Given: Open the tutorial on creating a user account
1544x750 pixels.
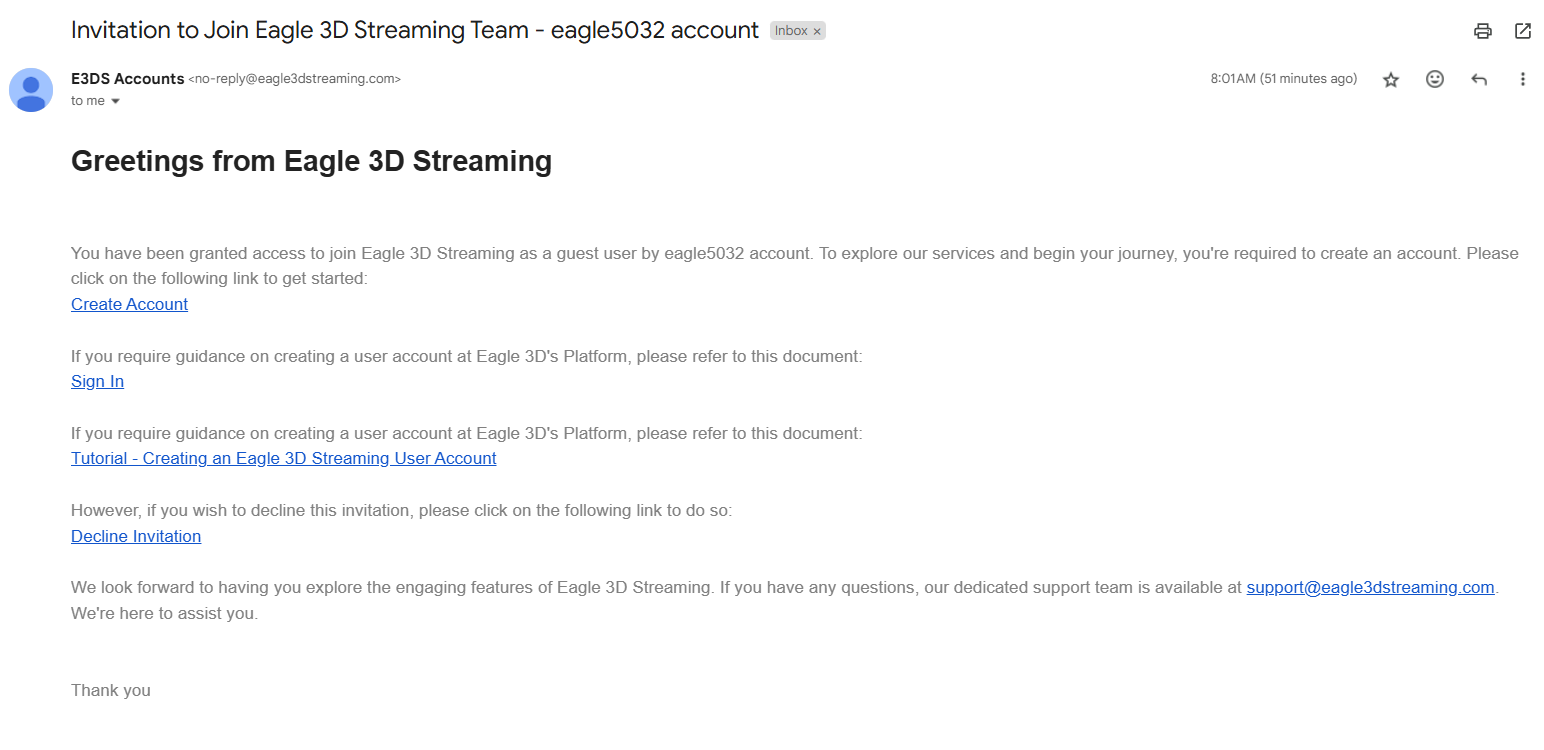Looking at the screenshot, I should [x=283, y=458].
